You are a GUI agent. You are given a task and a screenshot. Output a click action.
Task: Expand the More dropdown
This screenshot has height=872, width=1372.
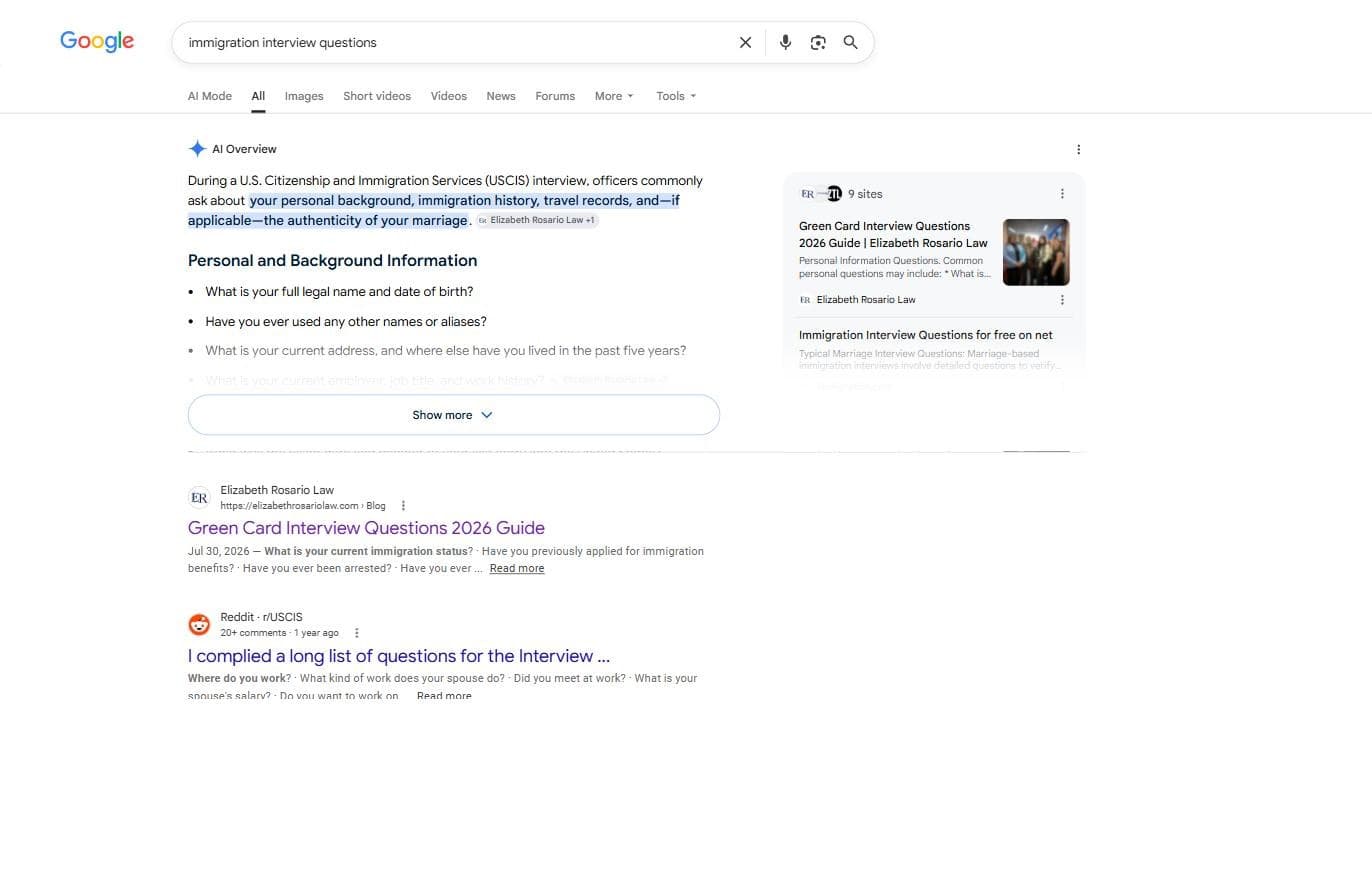coord(614,96)
